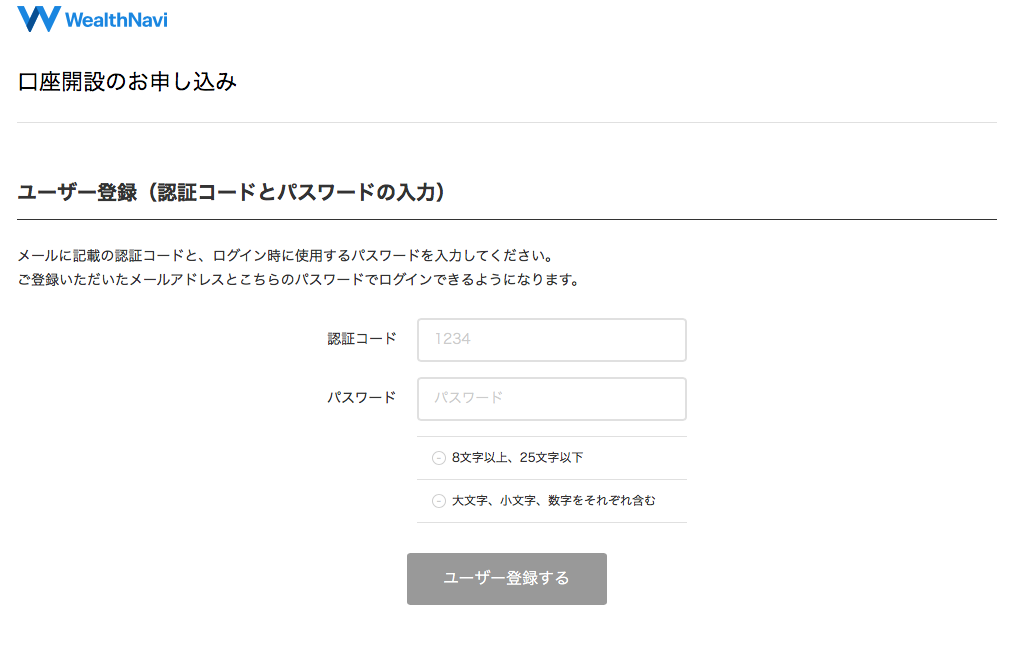
Task: Click the 大文字、小文字、数字をそれぞれ含む requirement text
Action: click(554, 500)
